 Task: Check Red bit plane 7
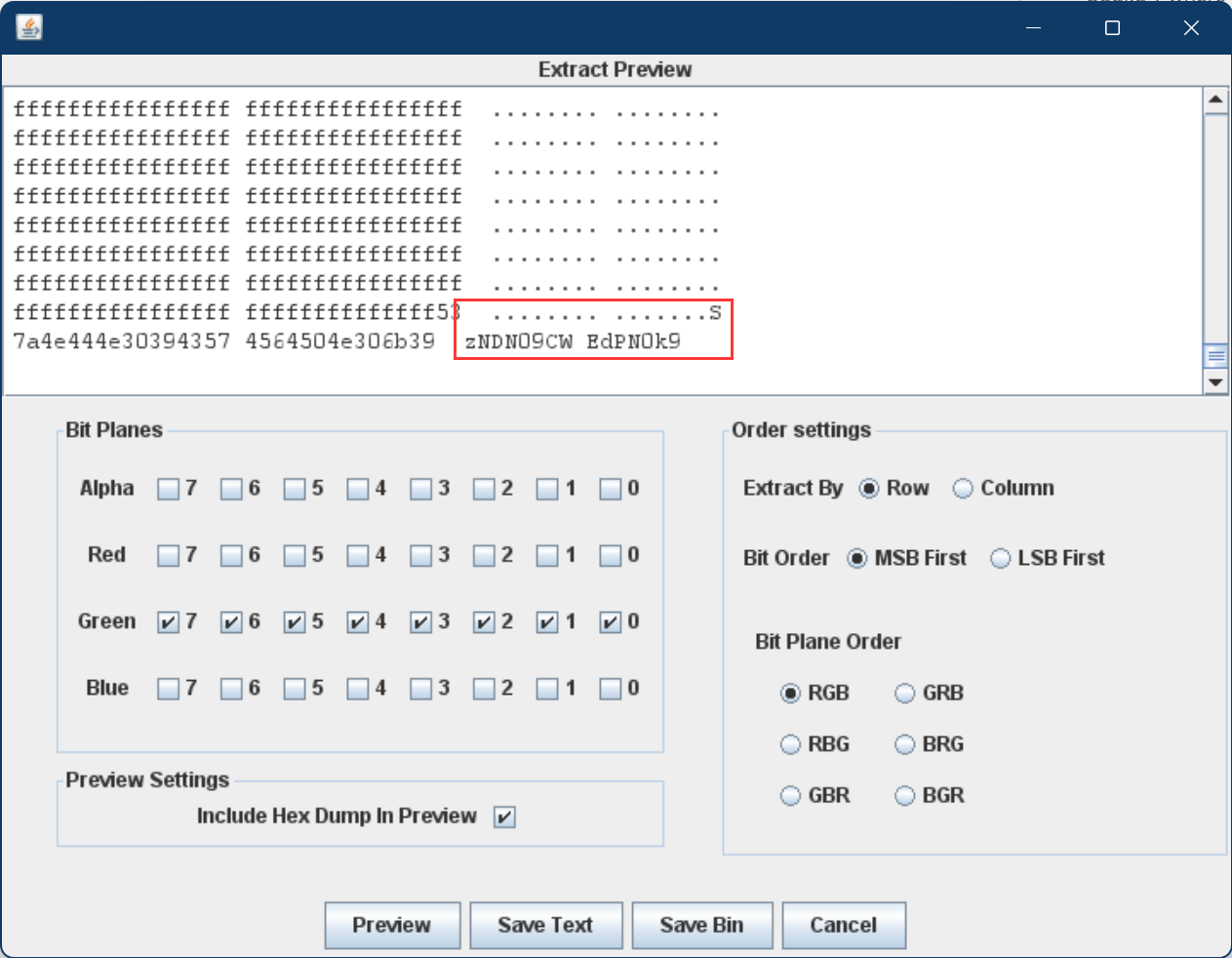[168, 555]
